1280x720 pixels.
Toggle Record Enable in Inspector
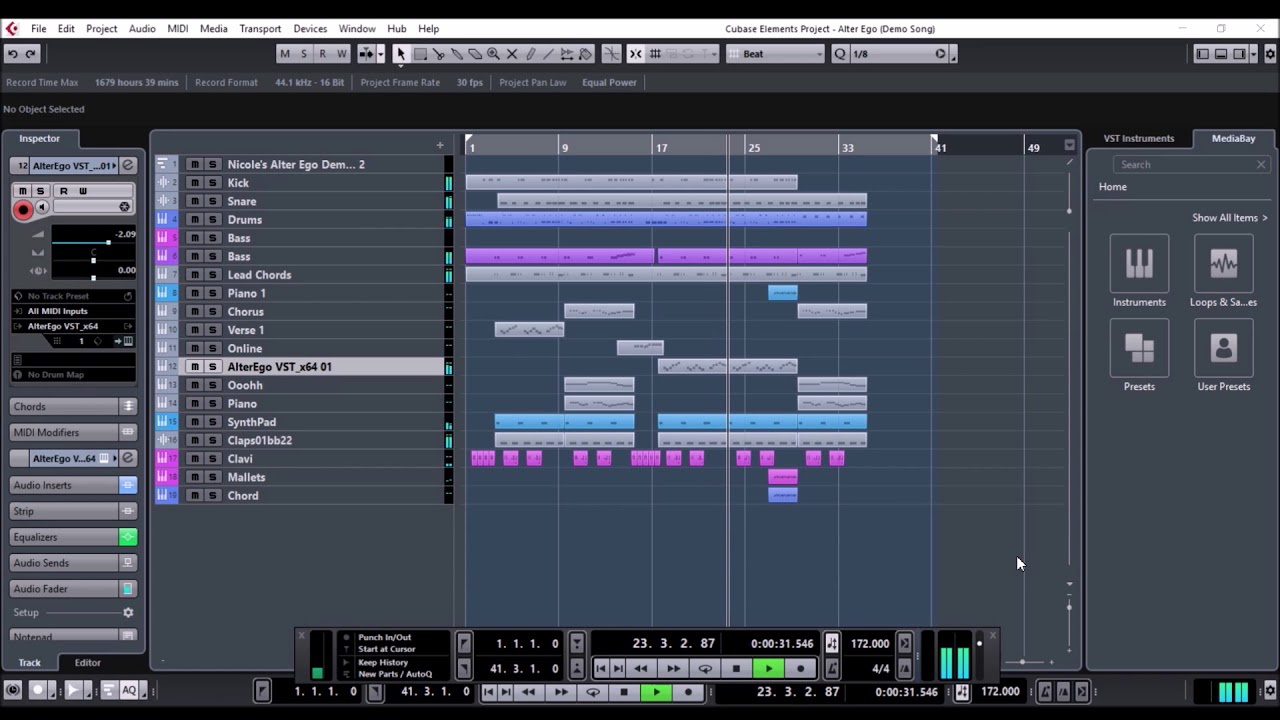click(x=22, y=208)
